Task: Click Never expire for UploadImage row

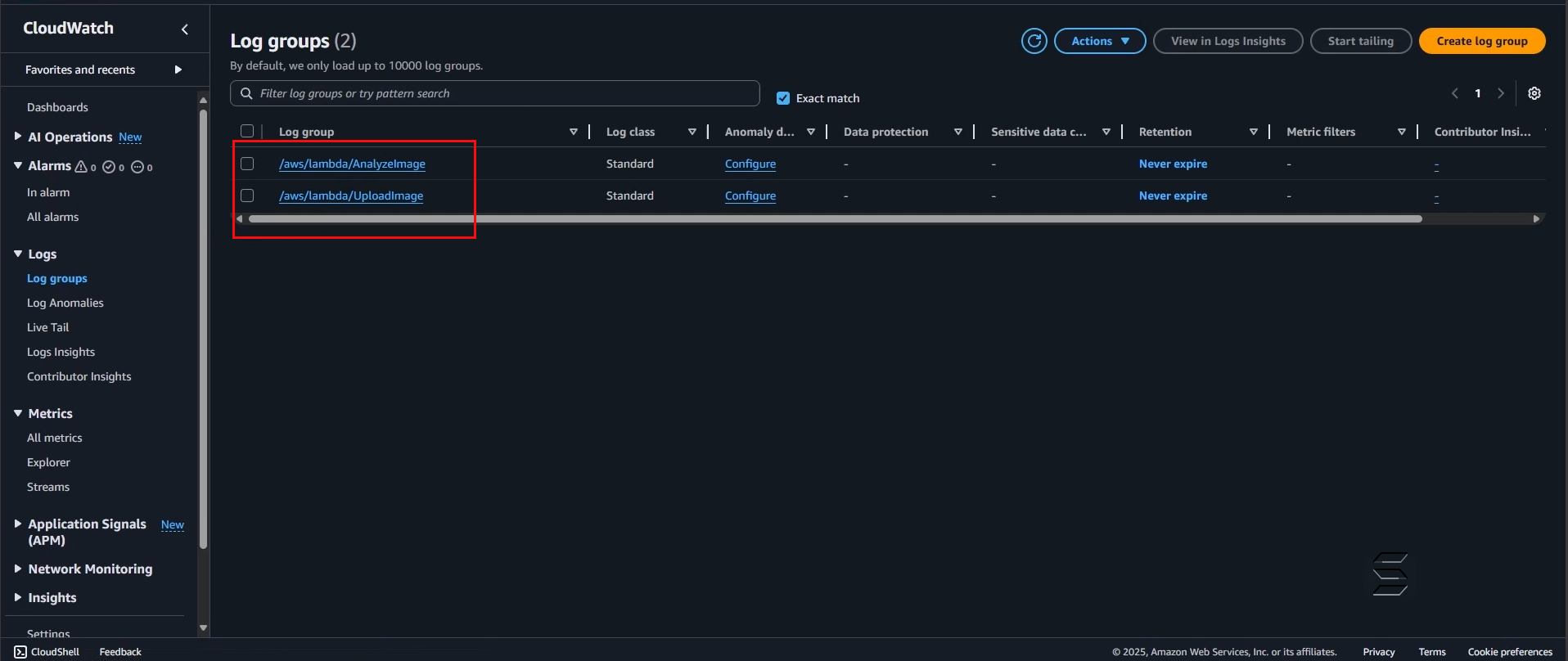Action: click(x=1173, y=196)
